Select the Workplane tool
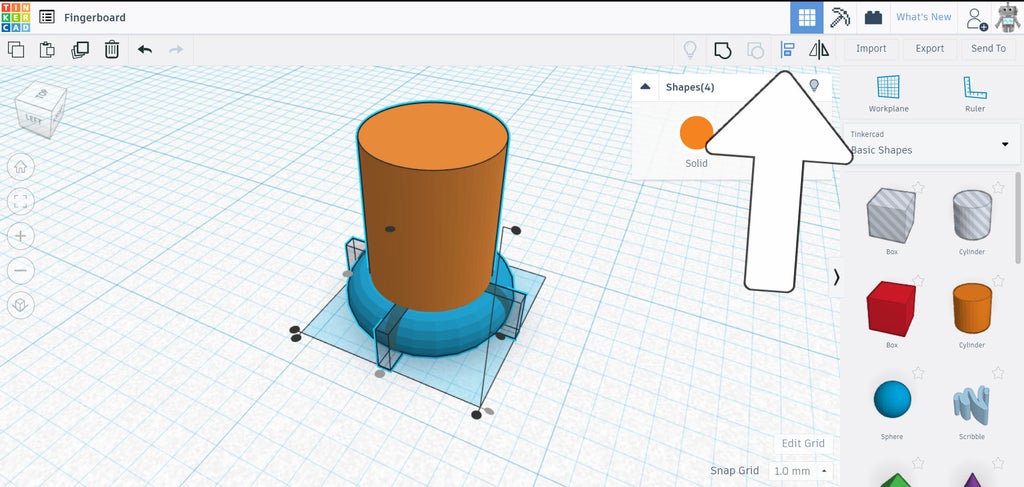The width and height of the screenshot is (1024, 487). pos(888,93)
